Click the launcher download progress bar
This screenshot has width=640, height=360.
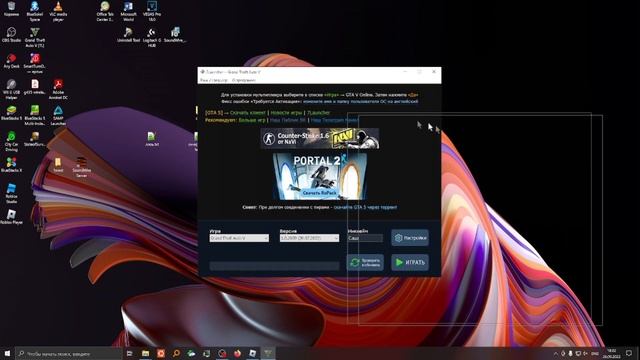pos(274,266)
